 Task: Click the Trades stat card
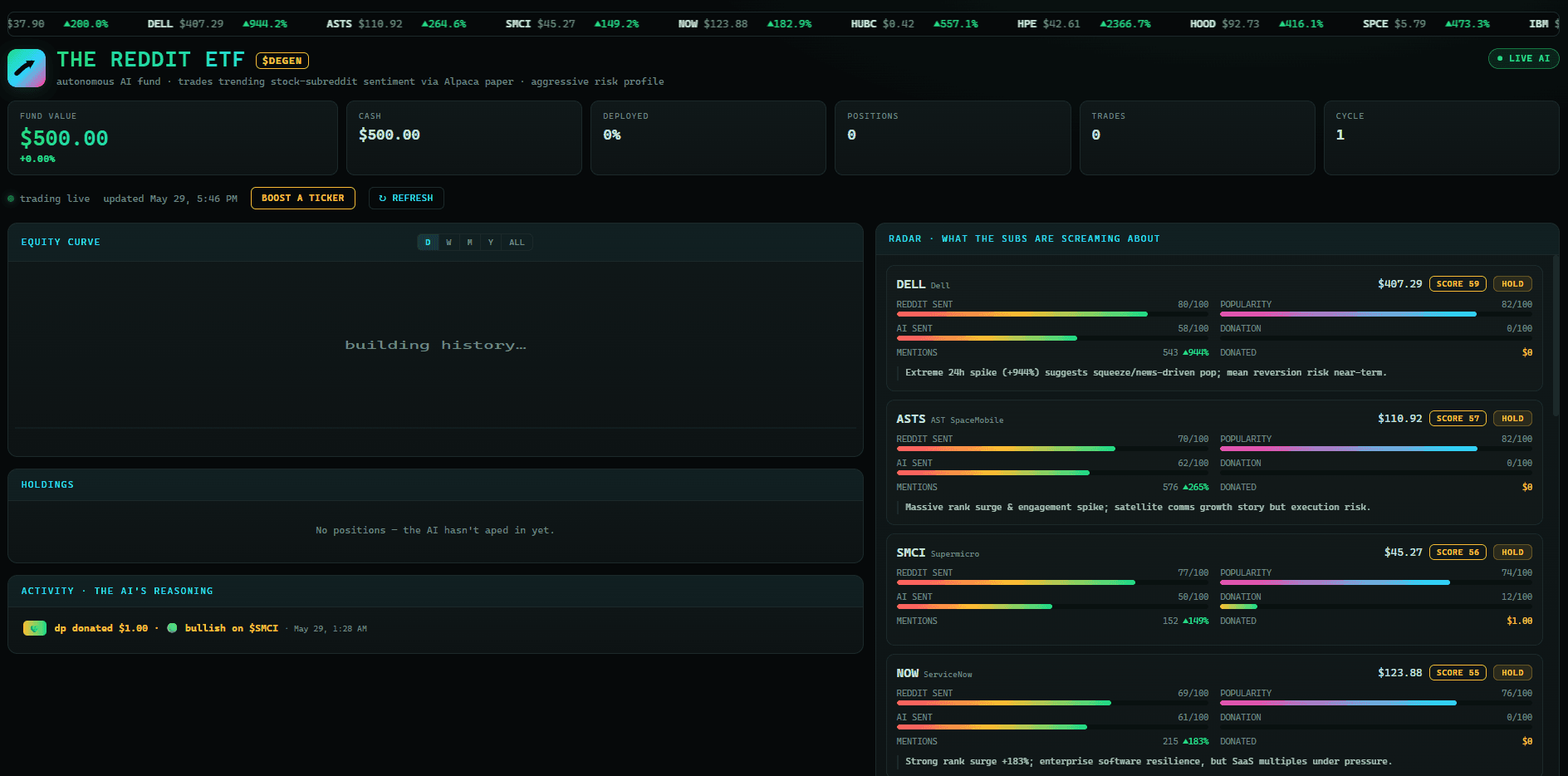coord(1197,138)
